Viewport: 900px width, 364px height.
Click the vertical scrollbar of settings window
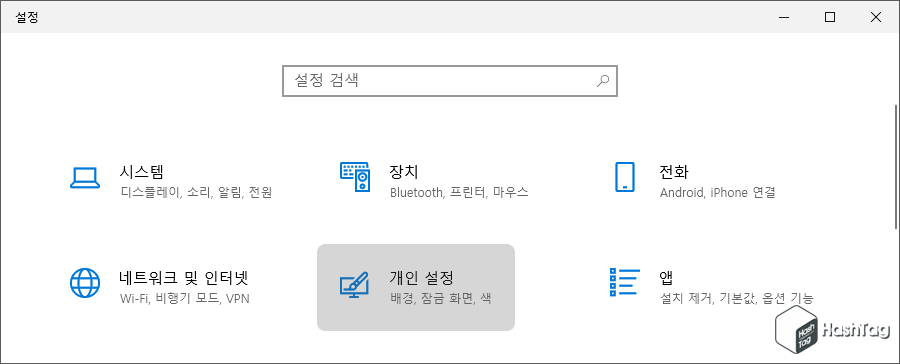896,166
